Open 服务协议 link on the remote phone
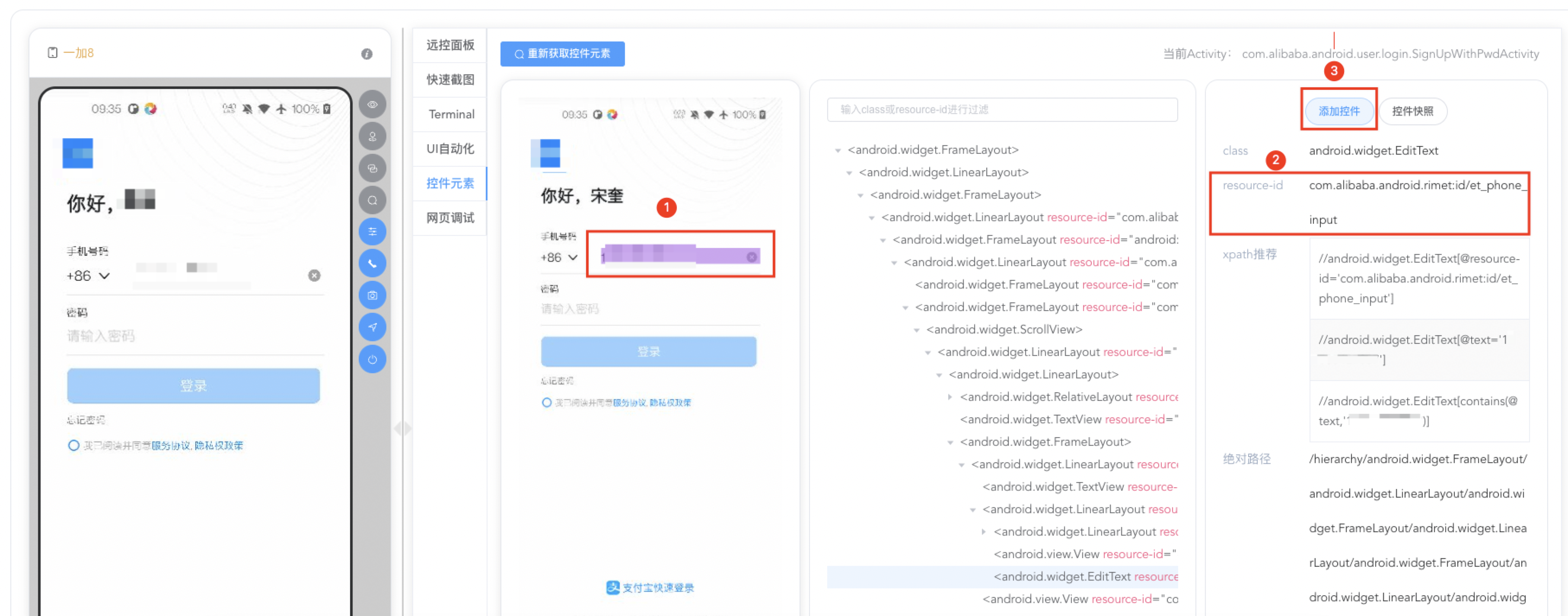 [x=171, y=446]
